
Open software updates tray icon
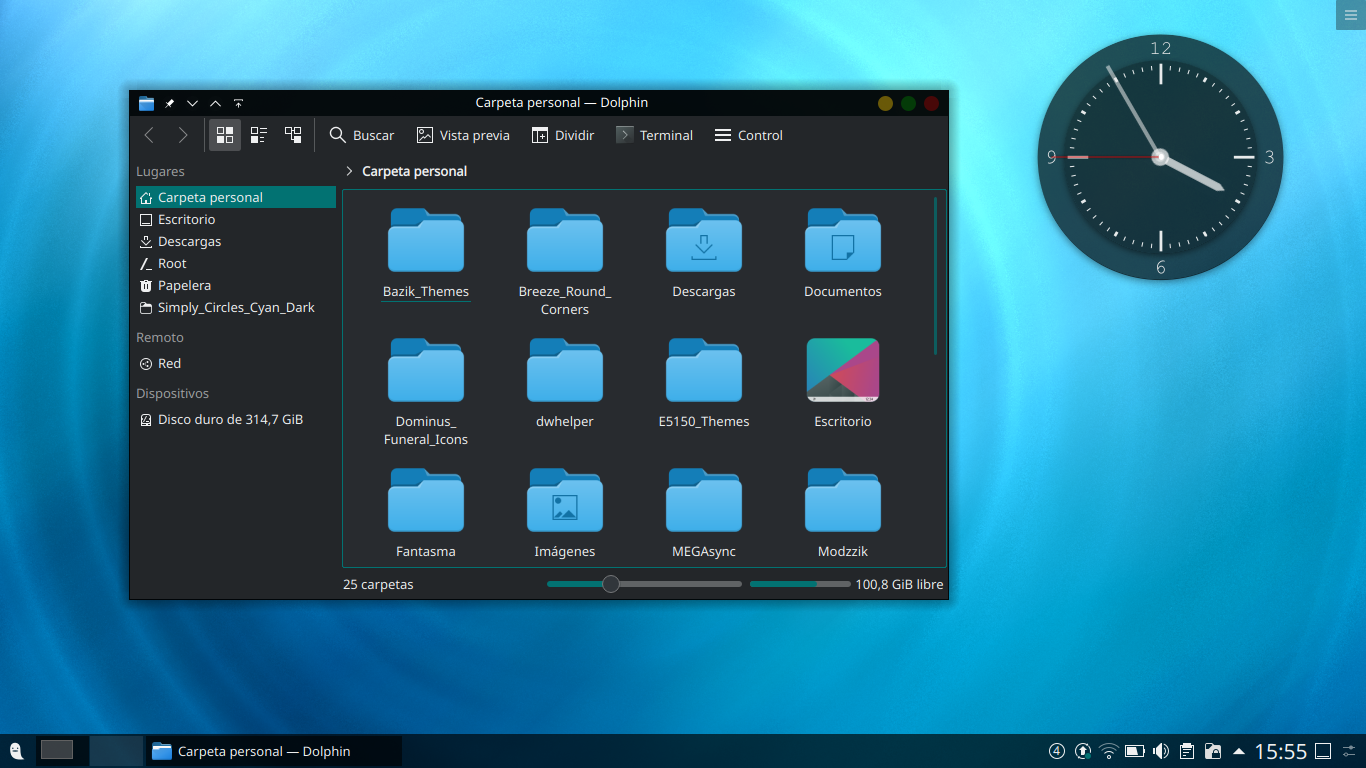[x=1083, y=751]
